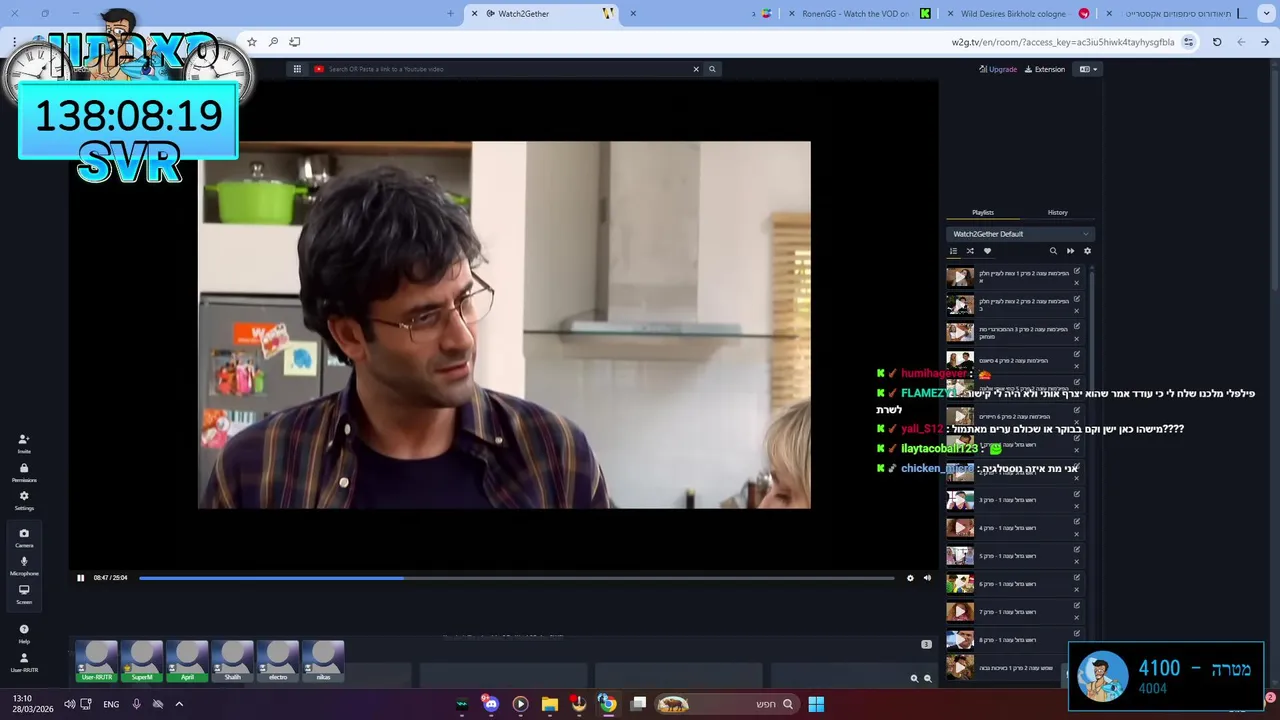Pause the video playback

coord(81,578)
